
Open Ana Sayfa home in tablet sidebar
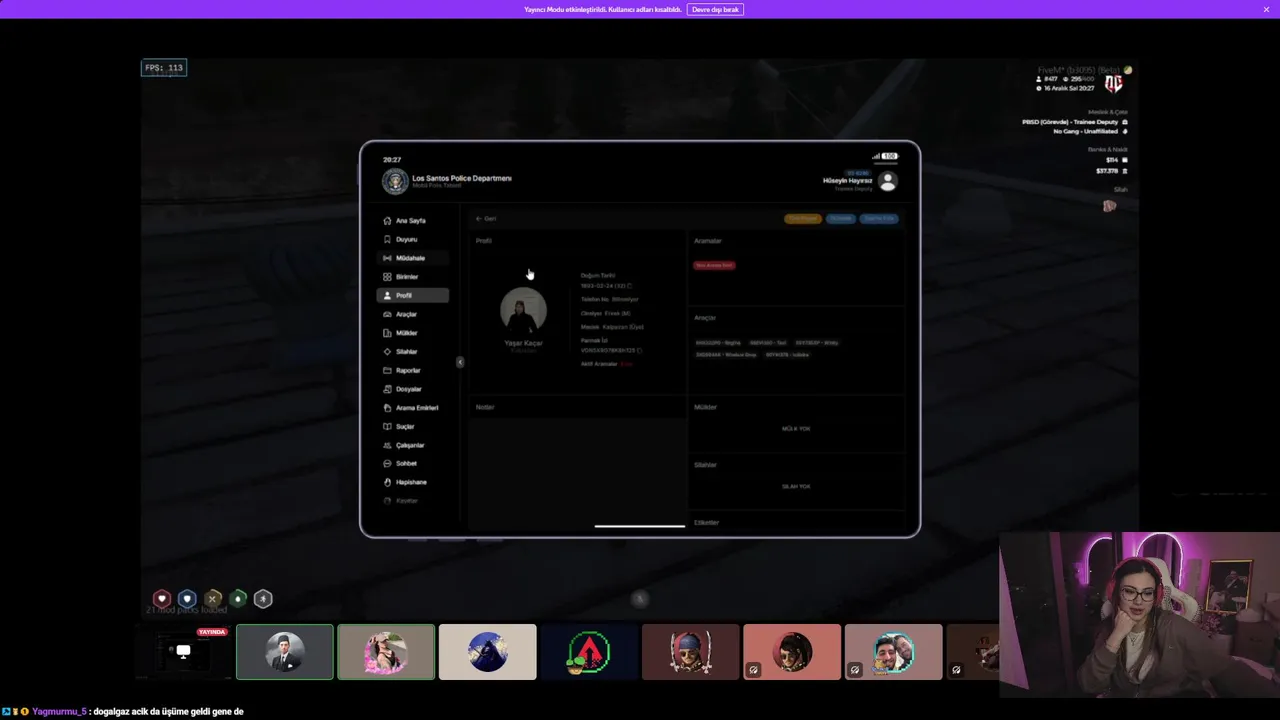tap(411, 220)
